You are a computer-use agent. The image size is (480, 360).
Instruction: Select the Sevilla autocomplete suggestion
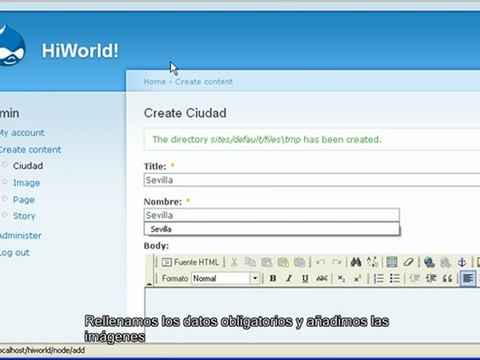272,229
